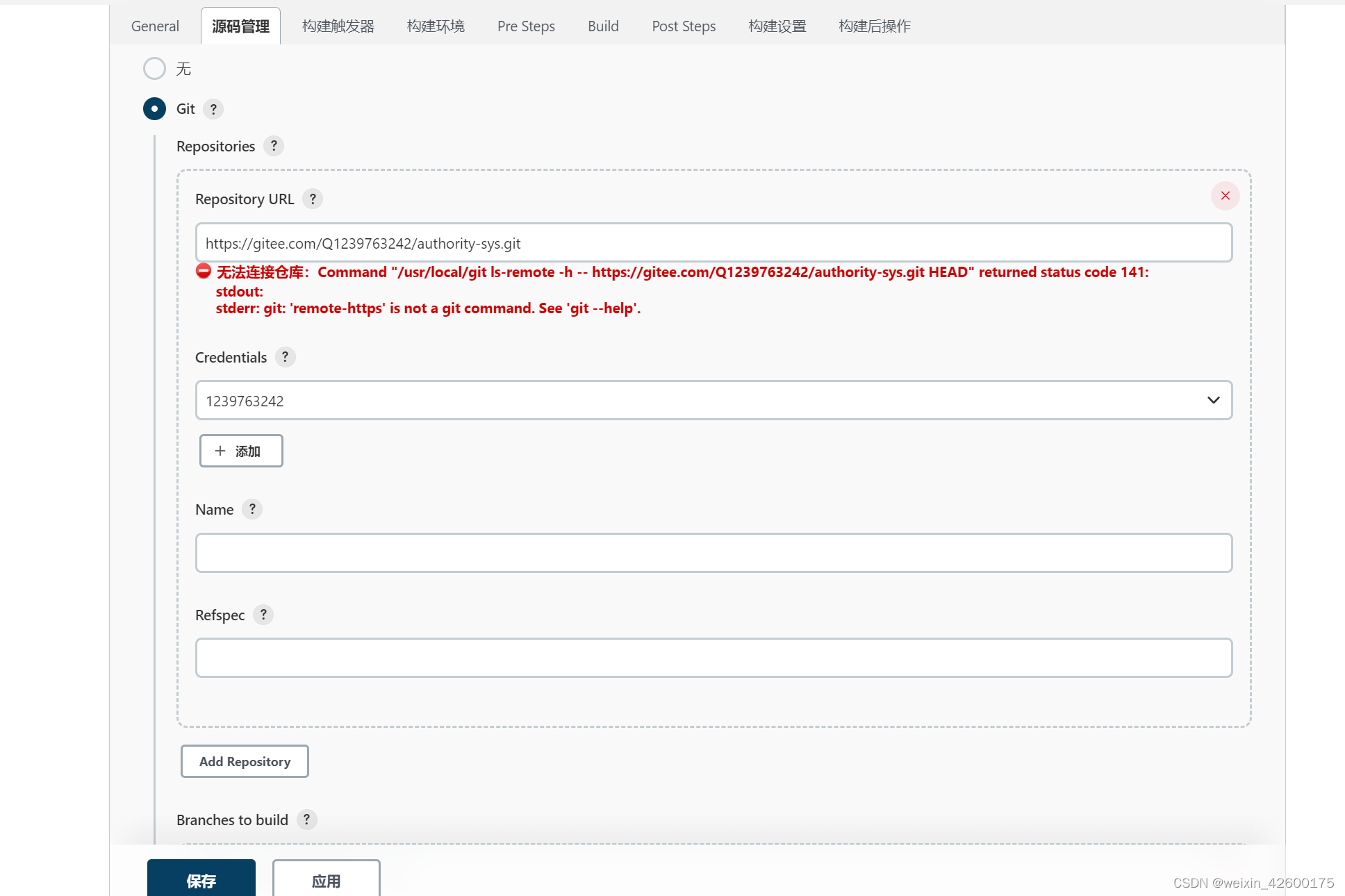1345x896 pixels.
Task: Switch to the 构建触发器 tab
Action: pos(338,26)
